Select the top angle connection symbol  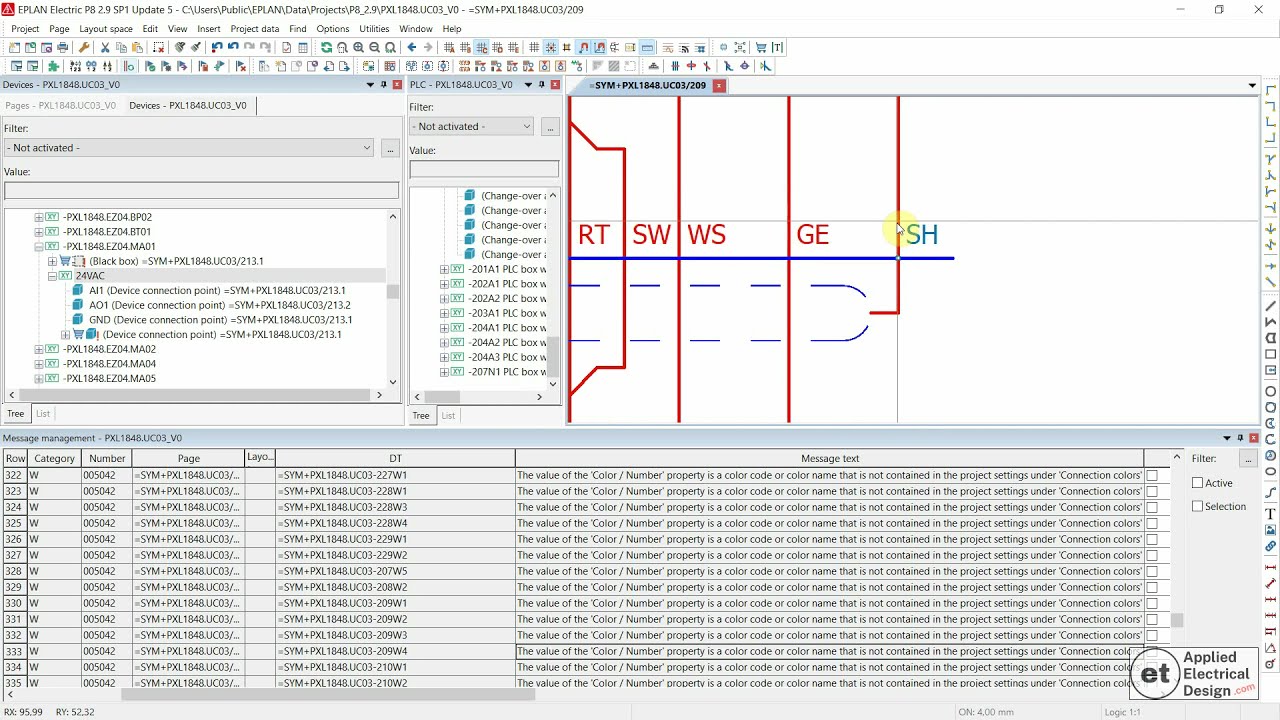coord(1271,91)
